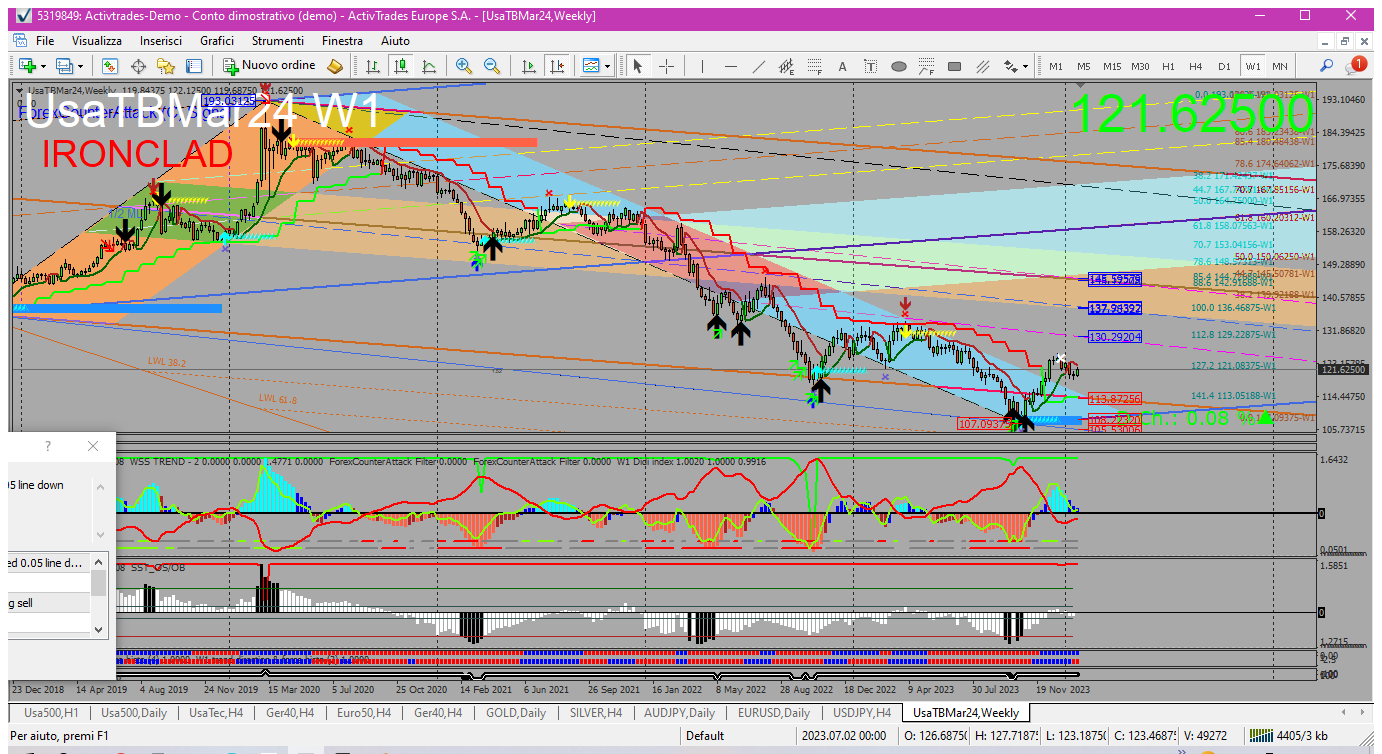
Task: Open the File menu
Action: tap(45, 41)
